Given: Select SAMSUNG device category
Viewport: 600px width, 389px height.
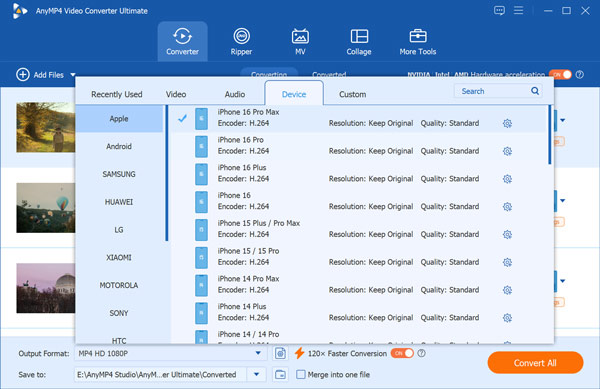Looking at the screenshot, I should point(119,174).
